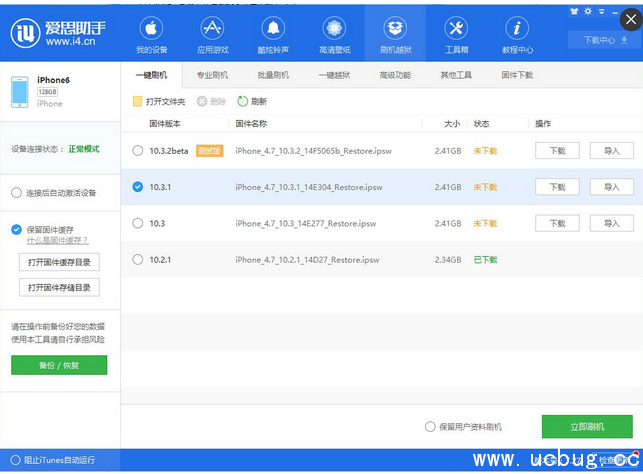Switch to 固件下载 tab
The image size is (643, 474).
pyautogui.click(x=517, y=75)
